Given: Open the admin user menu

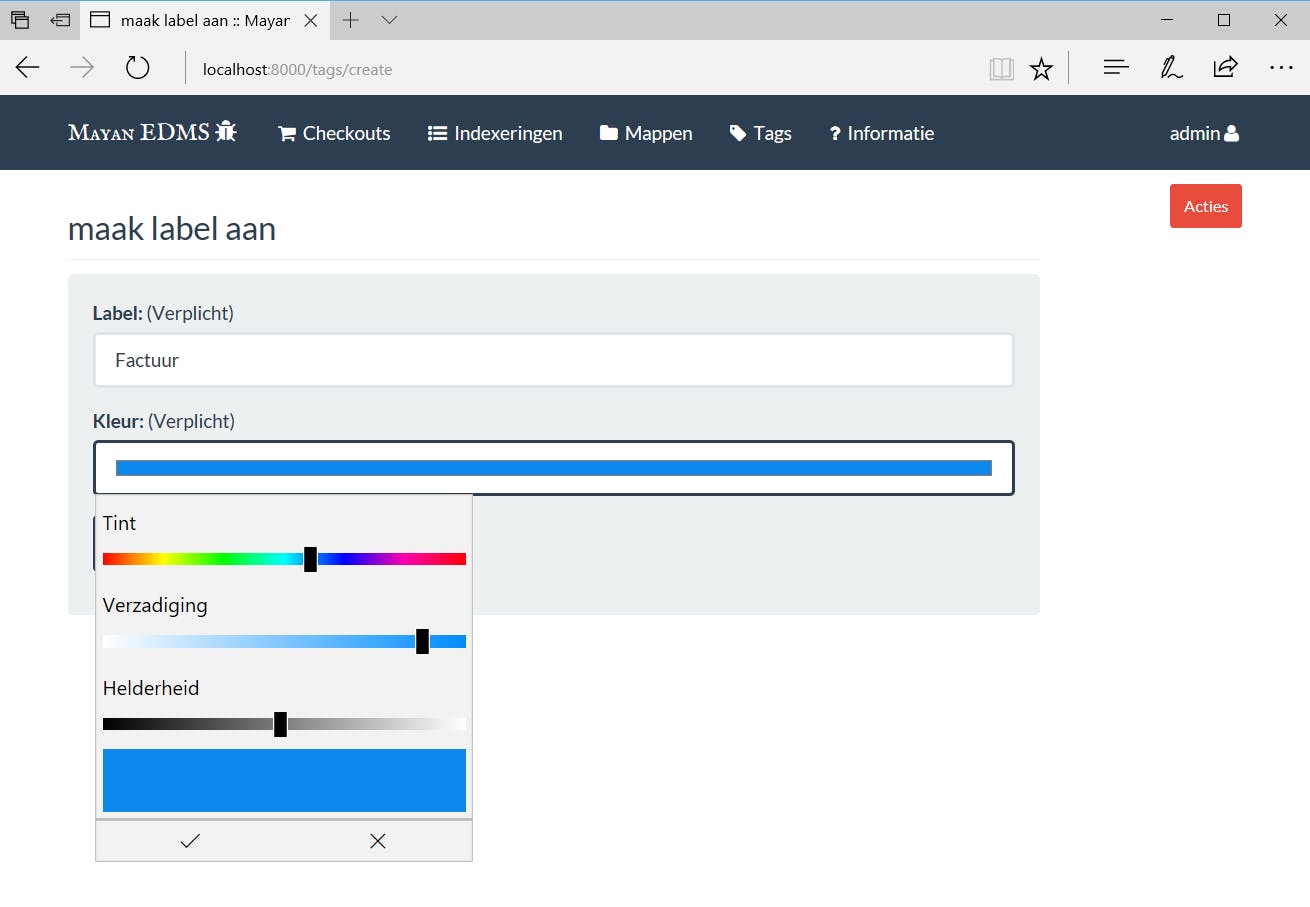Looking at the screenshot, I should coord(1205,133).
